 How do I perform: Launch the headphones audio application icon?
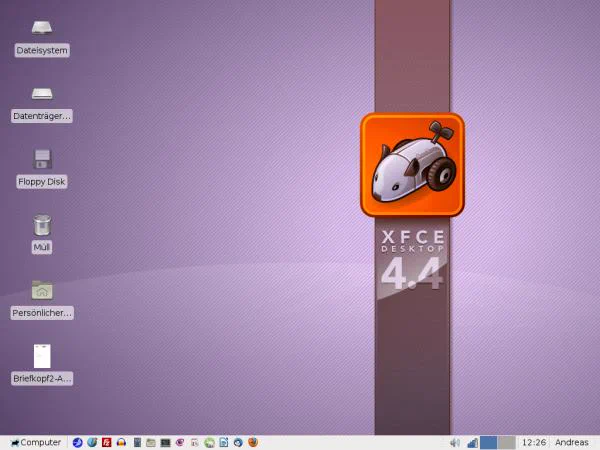click(121, 442)
